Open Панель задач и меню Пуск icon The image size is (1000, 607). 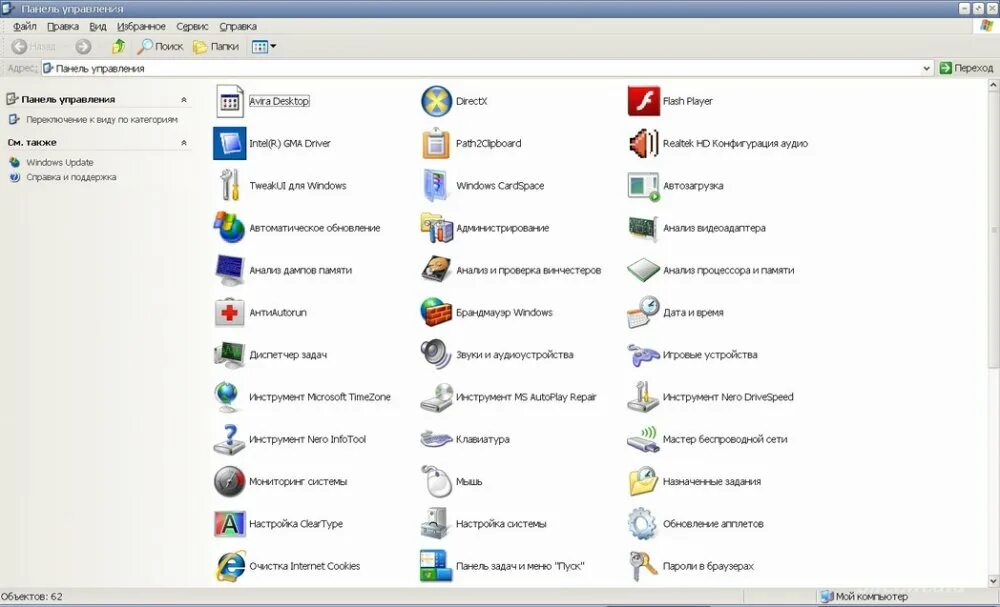click(436, 566)
